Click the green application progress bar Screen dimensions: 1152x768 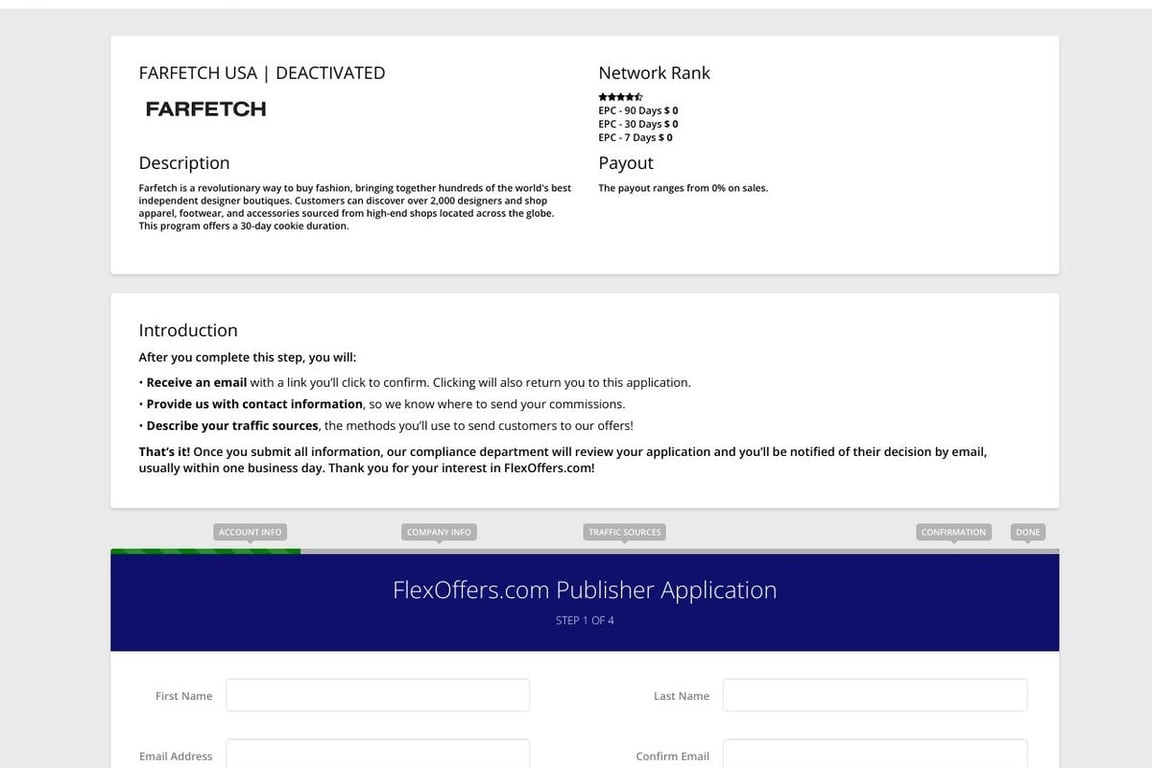[205, 550]
